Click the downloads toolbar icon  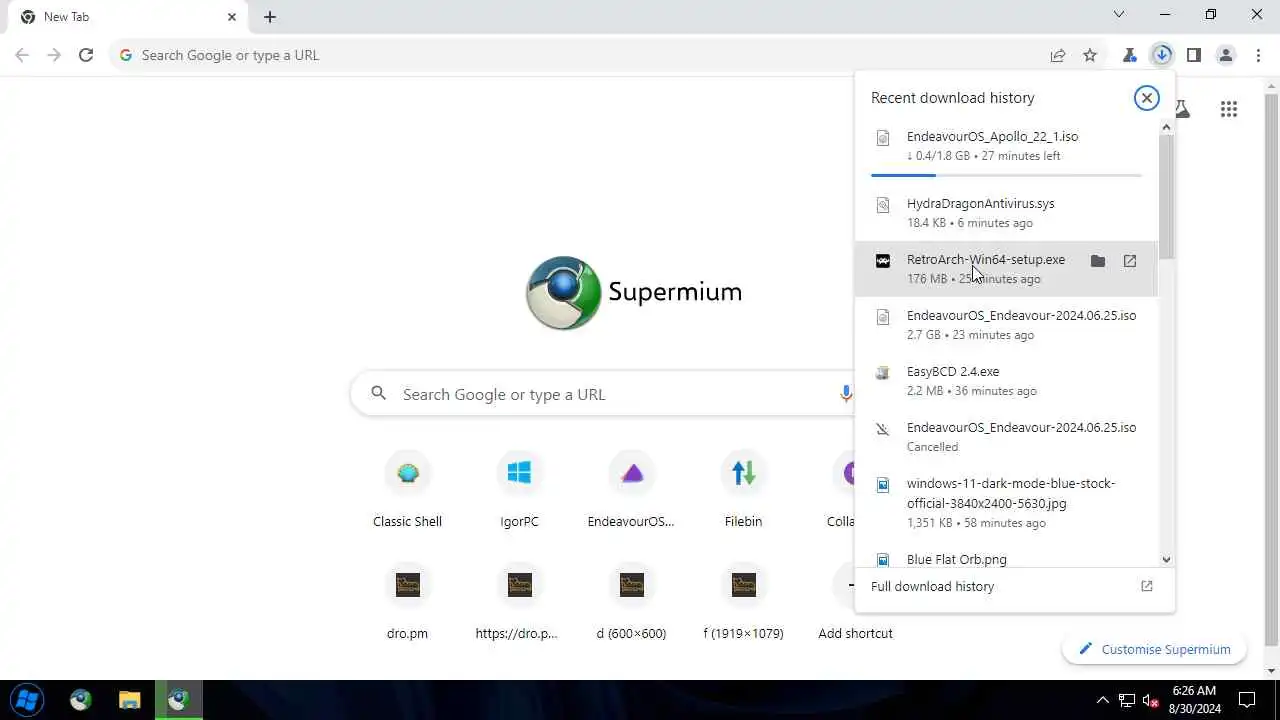pos(1162,55)
